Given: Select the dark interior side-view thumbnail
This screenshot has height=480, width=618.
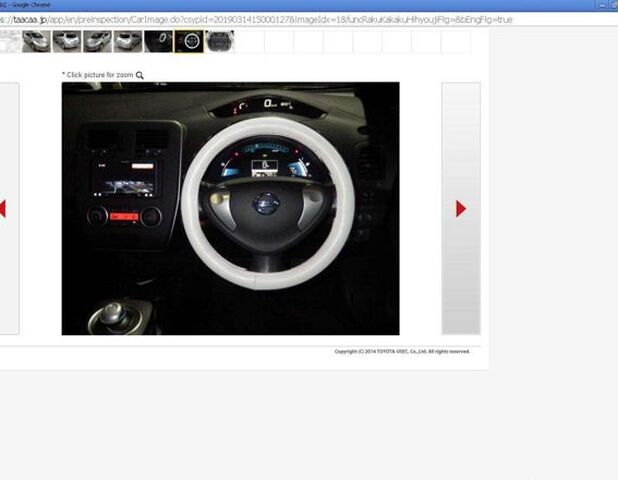Looking at the screenshot, I should click(x=158, y=41).
